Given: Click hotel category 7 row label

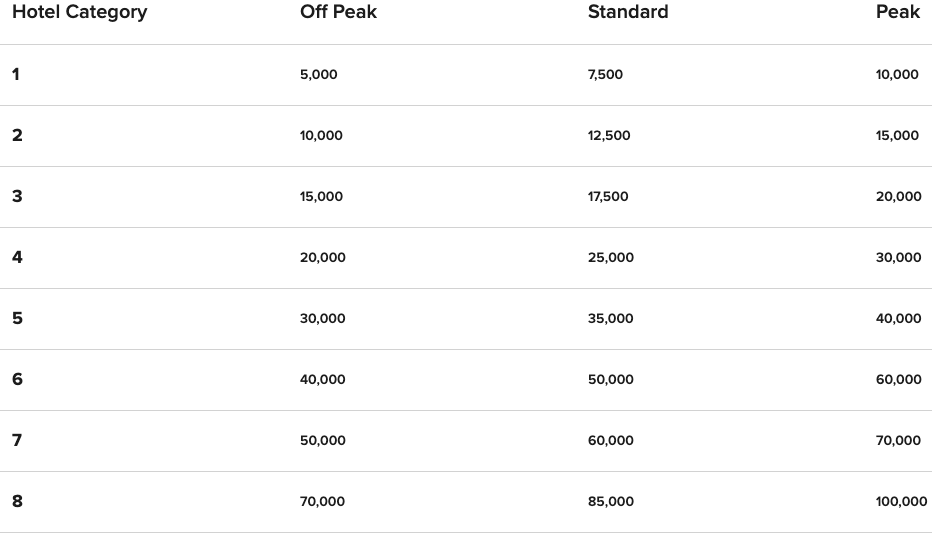Looking at the screenshot, I should [17, 440].
